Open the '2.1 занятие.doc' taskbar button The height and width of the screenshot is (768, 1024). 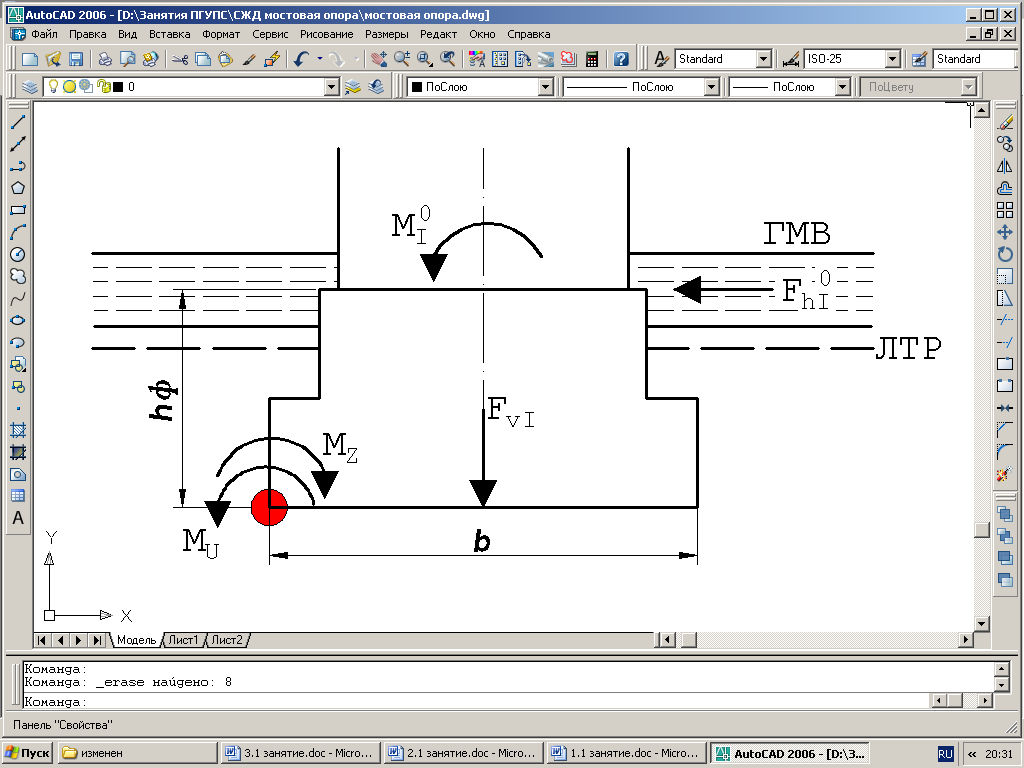(464, 753)
